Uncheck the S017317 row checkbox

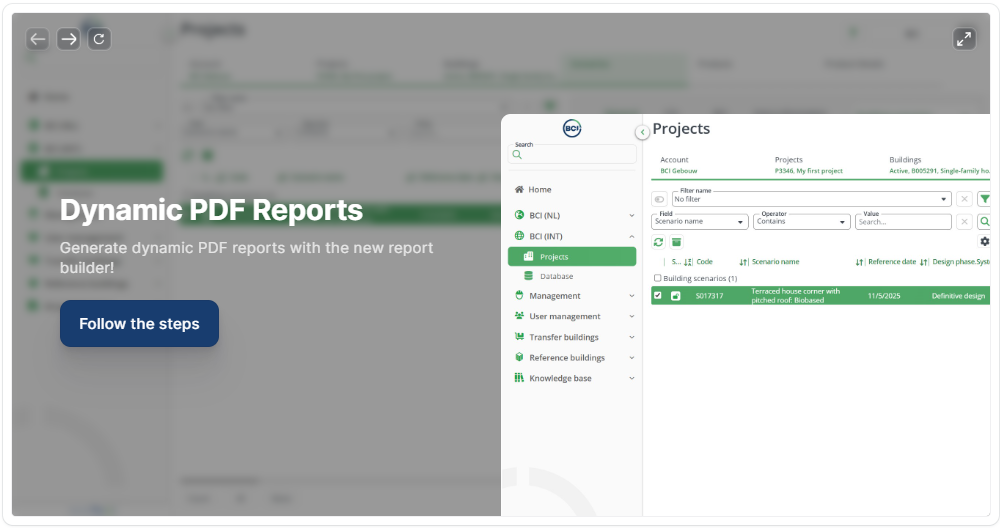658,295
